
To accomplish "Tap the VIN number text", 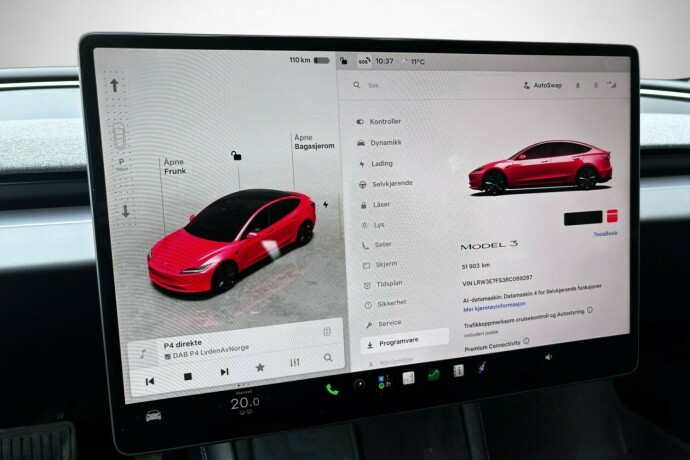I will tap(497, 281).
